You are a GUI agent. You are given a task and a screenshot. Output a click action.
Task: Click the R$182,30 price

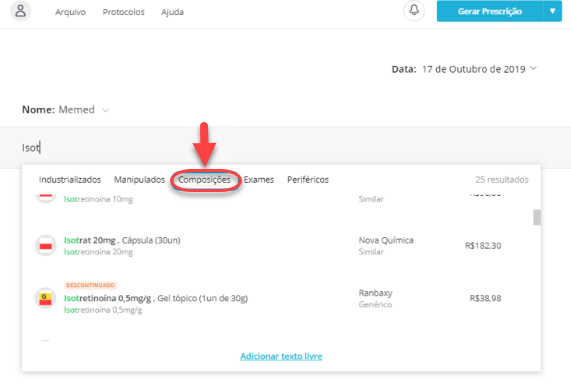coord(483,246)
